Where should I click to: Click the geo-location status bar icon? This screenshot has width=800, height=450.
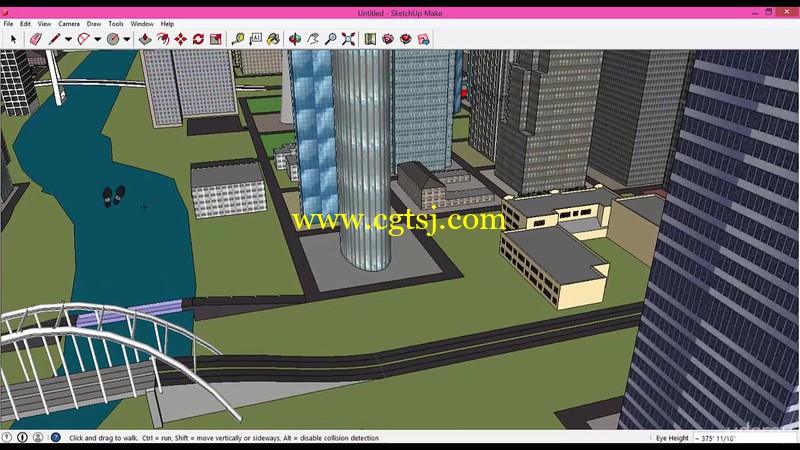coord(7,437)
